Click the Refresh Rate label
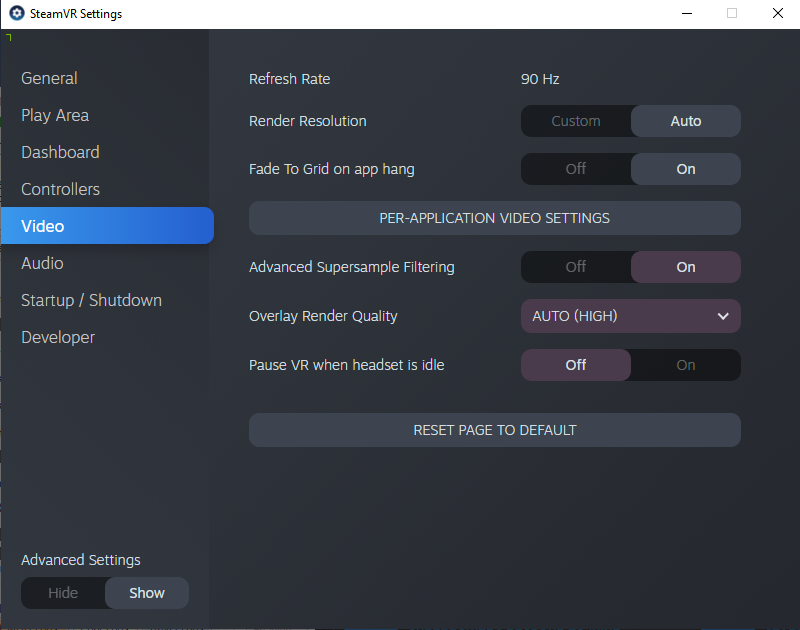Image resolution: width=800 pixels, height=630 pixels. click(289, 79)
